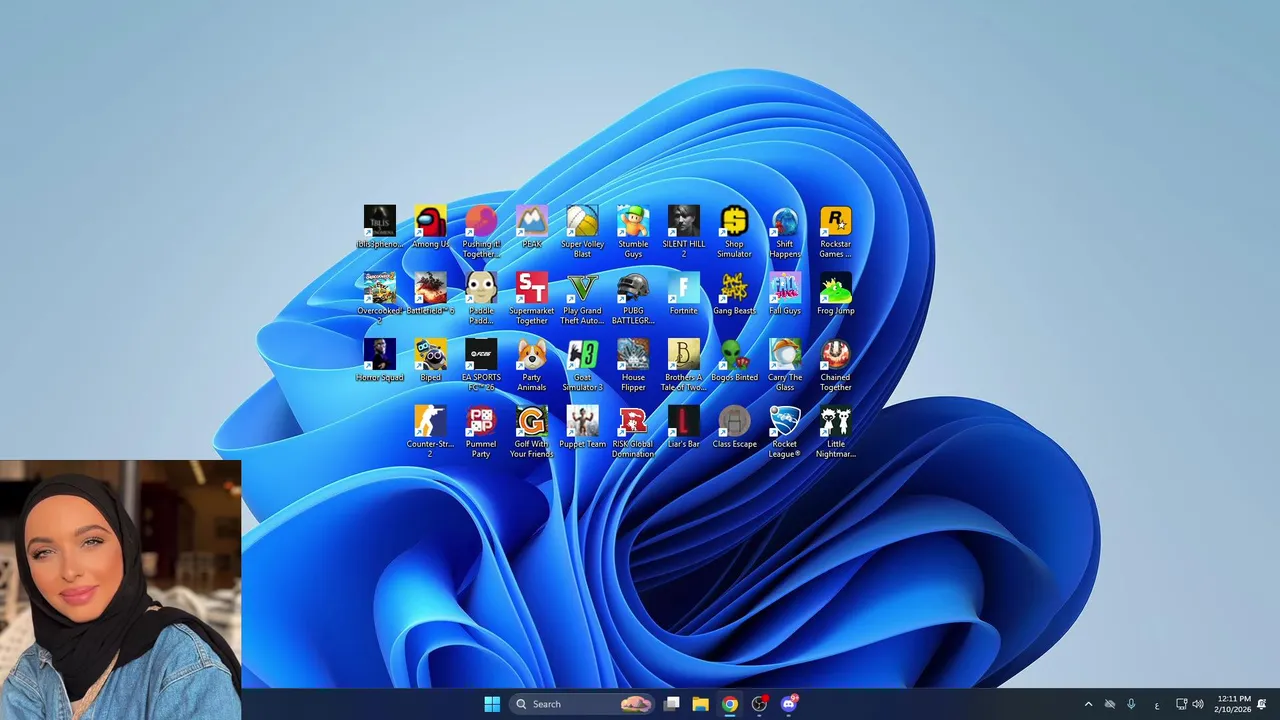Select the Iblis3pheno... desktop shortcut

(x=380, y=227)
